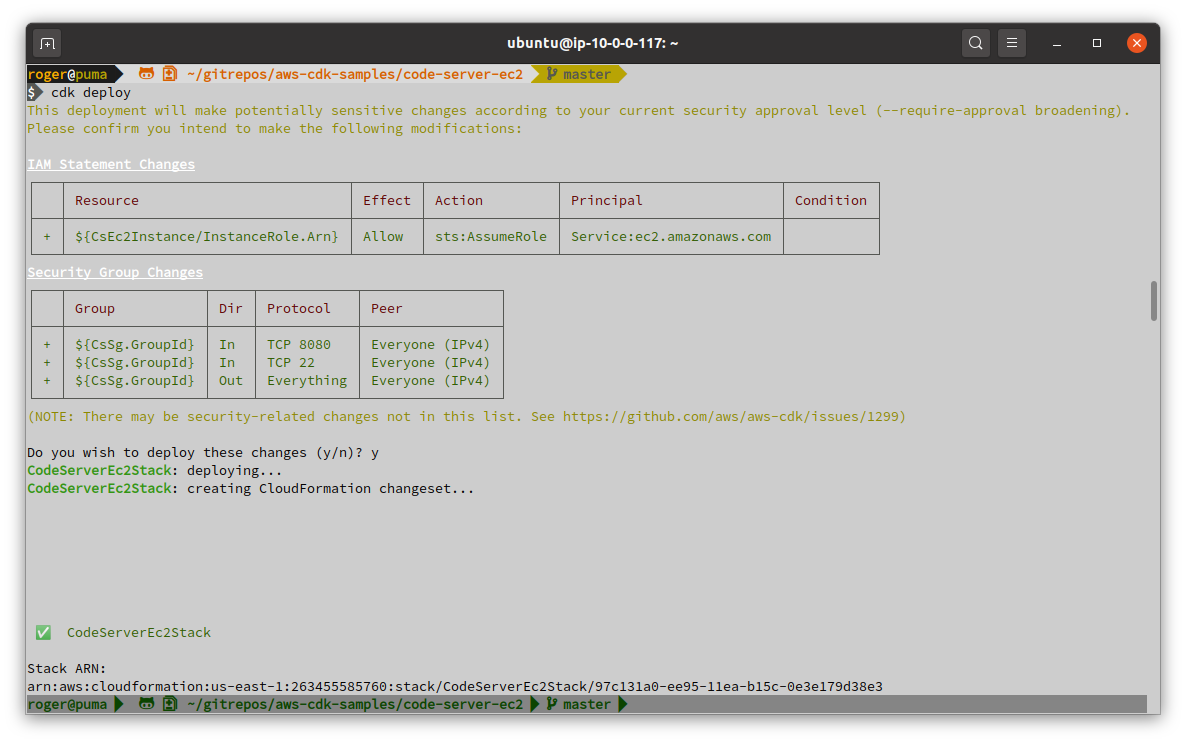The image size is (1186, 743).
Task: Click the git branch icon in top prompt
Action: coord(551,73)
